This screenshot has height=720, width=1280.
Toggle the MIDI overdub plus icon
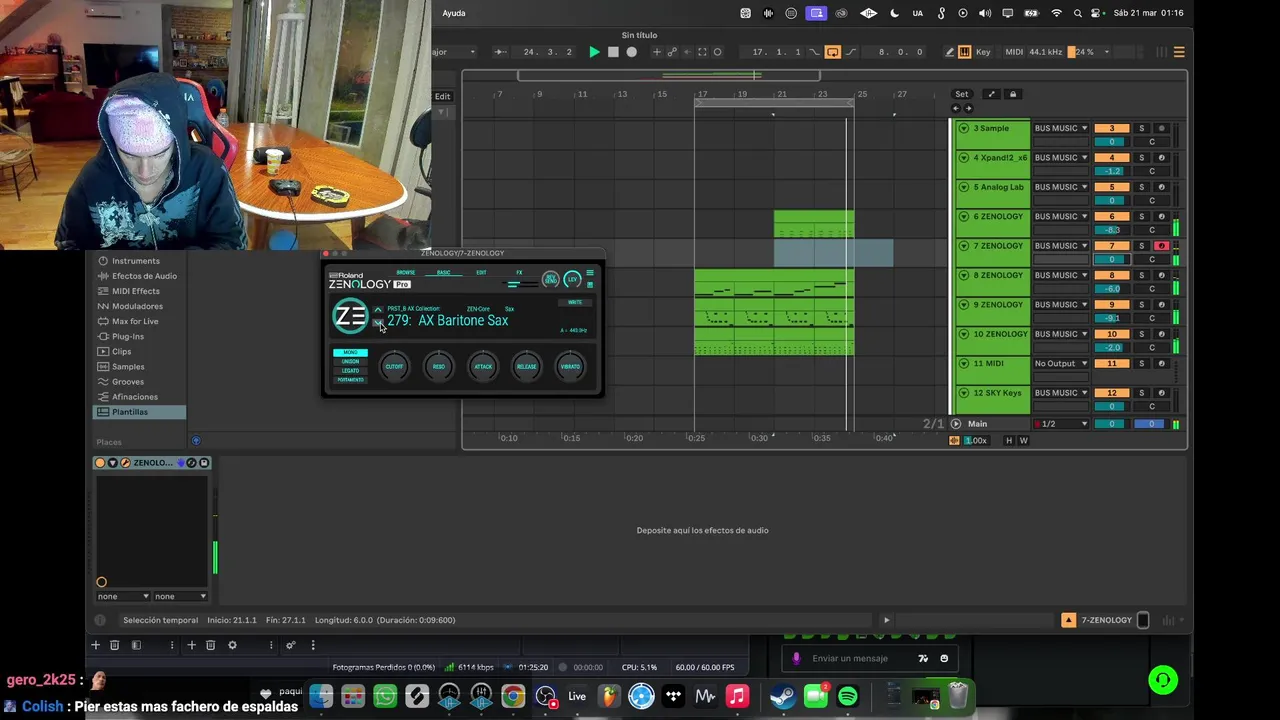[657, 52]
